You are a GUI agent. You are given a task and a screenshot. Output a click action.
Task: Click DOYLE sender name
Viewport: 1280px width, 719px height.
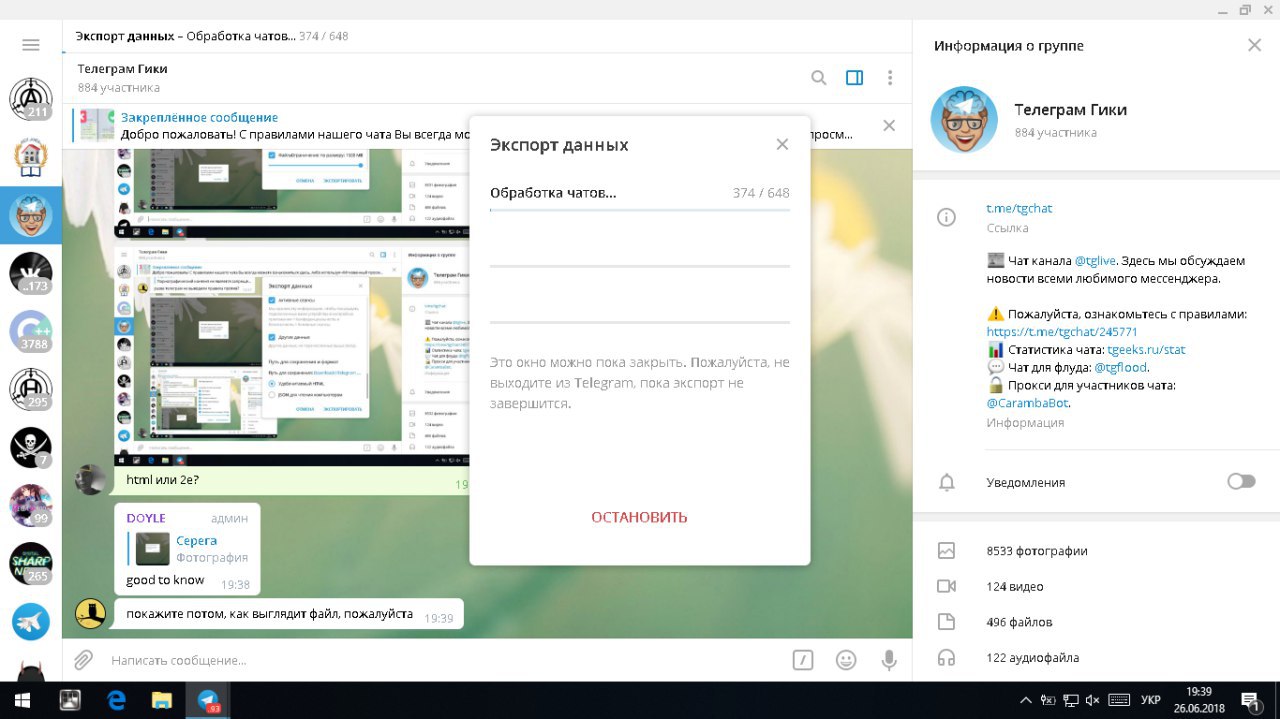pyautogui.click(x=146, y=518)
